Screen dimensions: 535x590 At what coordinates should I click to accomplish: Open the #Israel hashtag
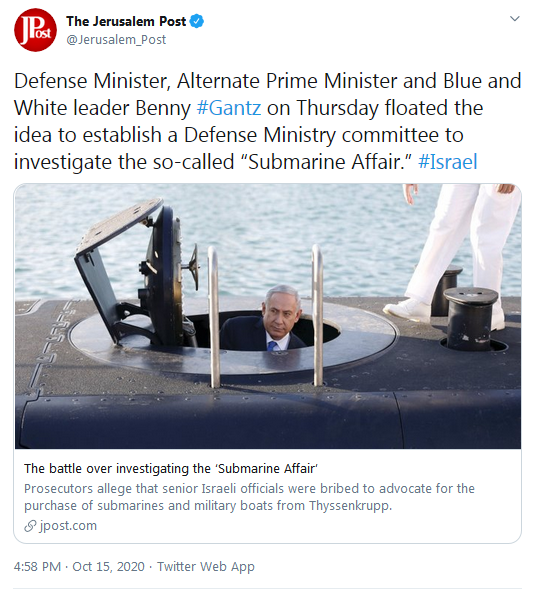pos(447,162)
